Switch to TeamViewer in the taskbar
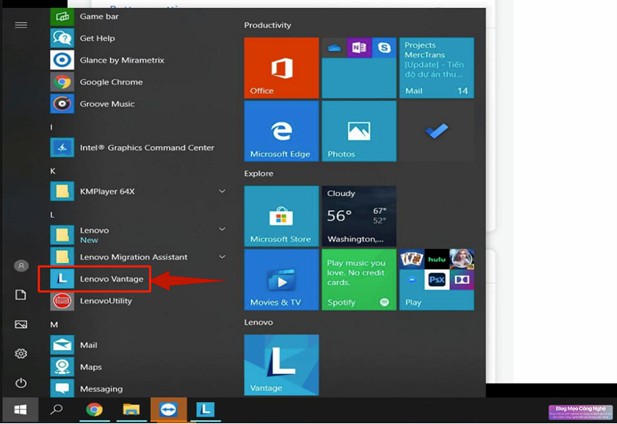This screenshot has height=424, width=617. point(168,409)
